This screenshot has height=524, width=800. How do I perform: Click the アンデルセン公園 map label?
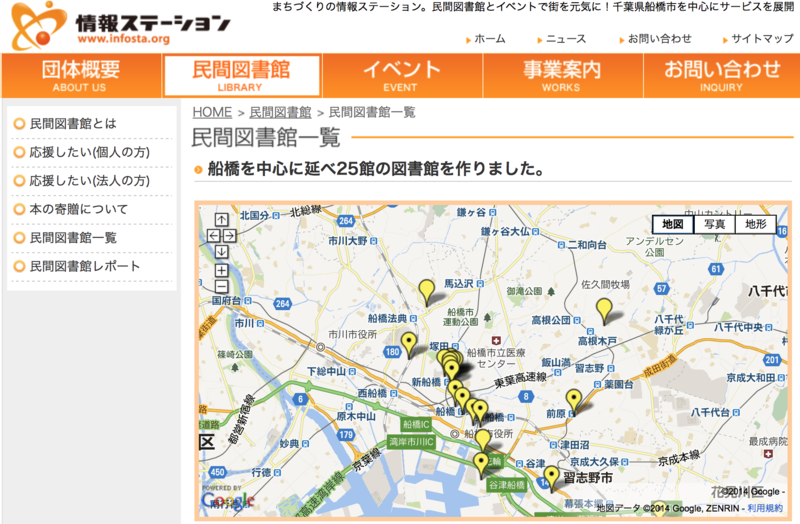tap(655, 246)
